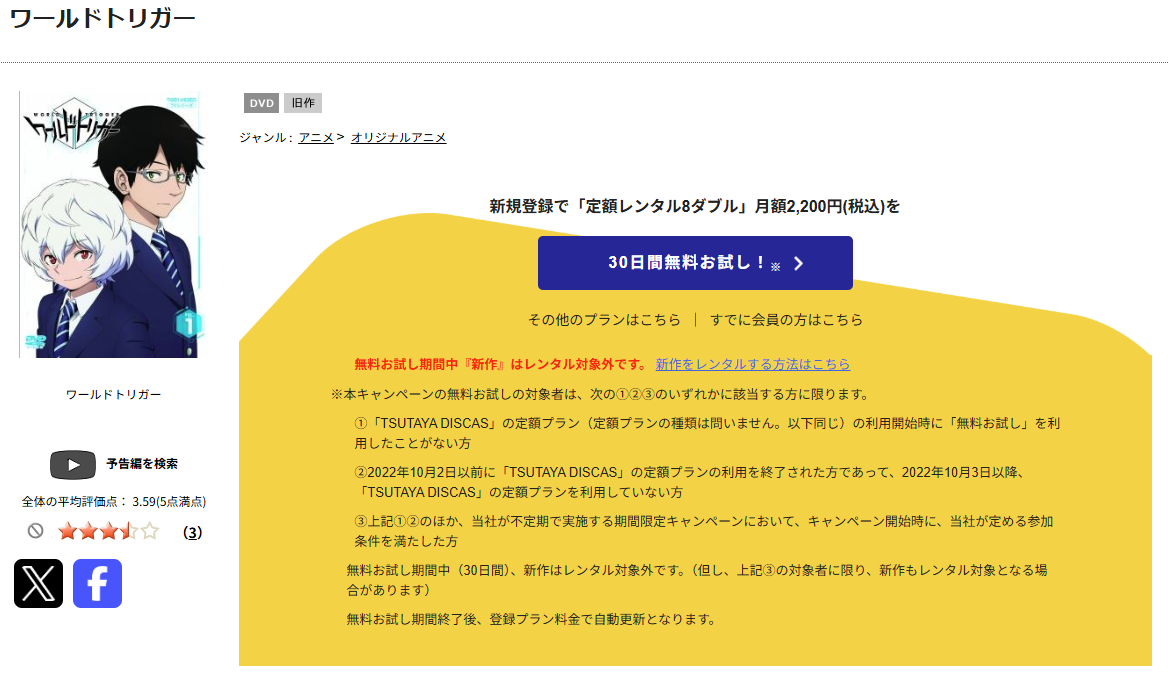
Task: Click the ③上記①②のほか condition paragraph
Action: pos(704,531)
